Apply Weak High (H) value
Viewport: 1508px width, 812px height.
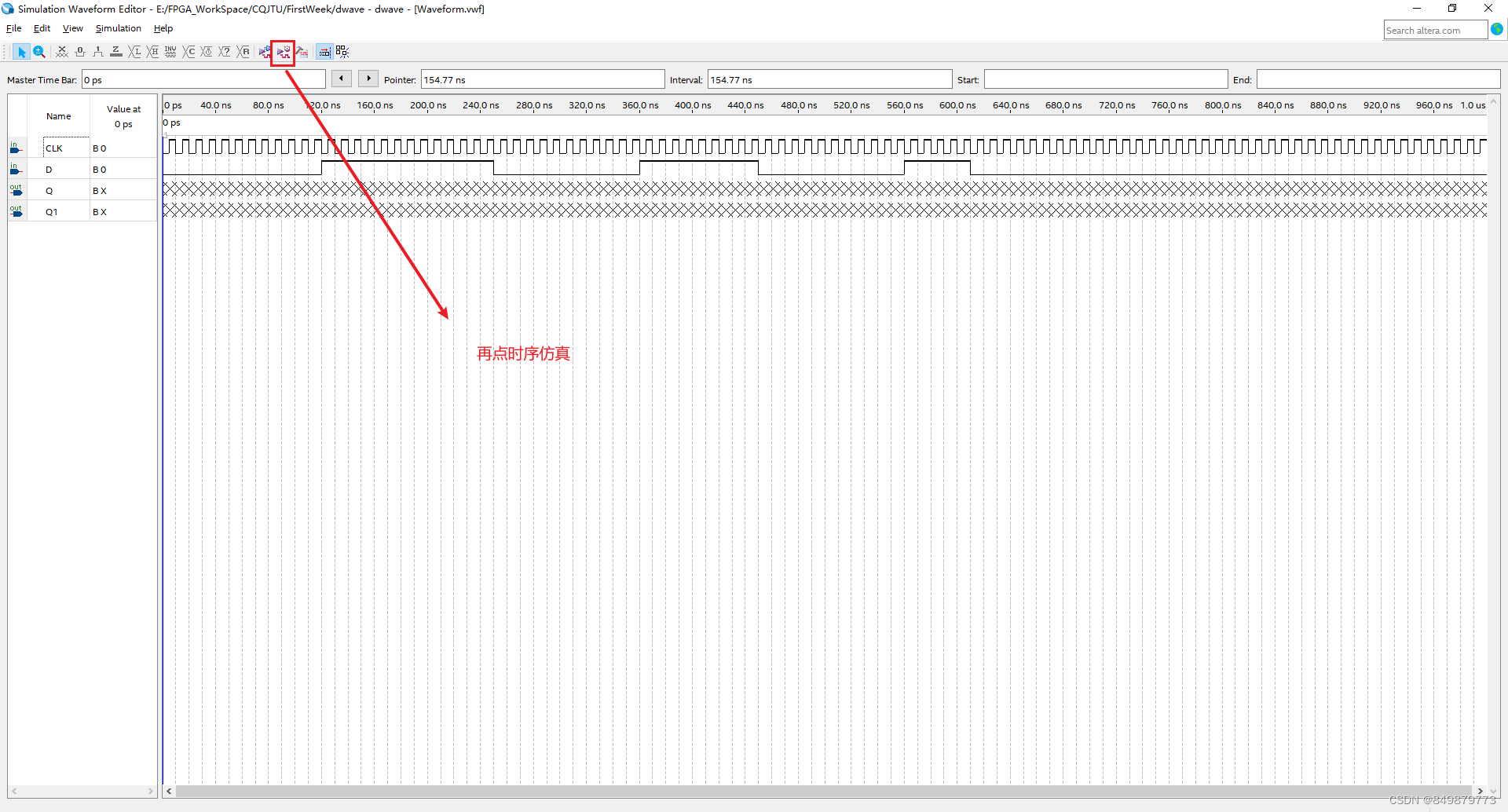pos(152,52)
